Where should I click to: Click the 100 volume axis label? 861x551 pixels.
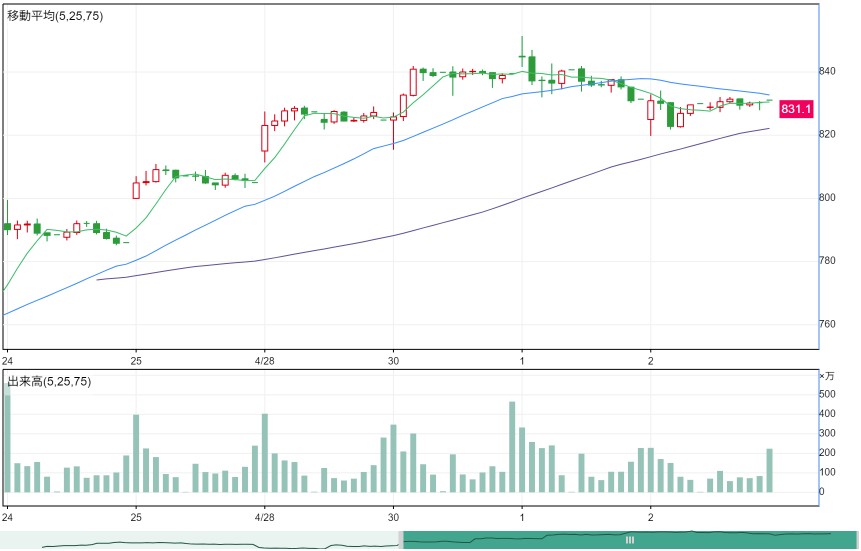(x=827, y=472)
